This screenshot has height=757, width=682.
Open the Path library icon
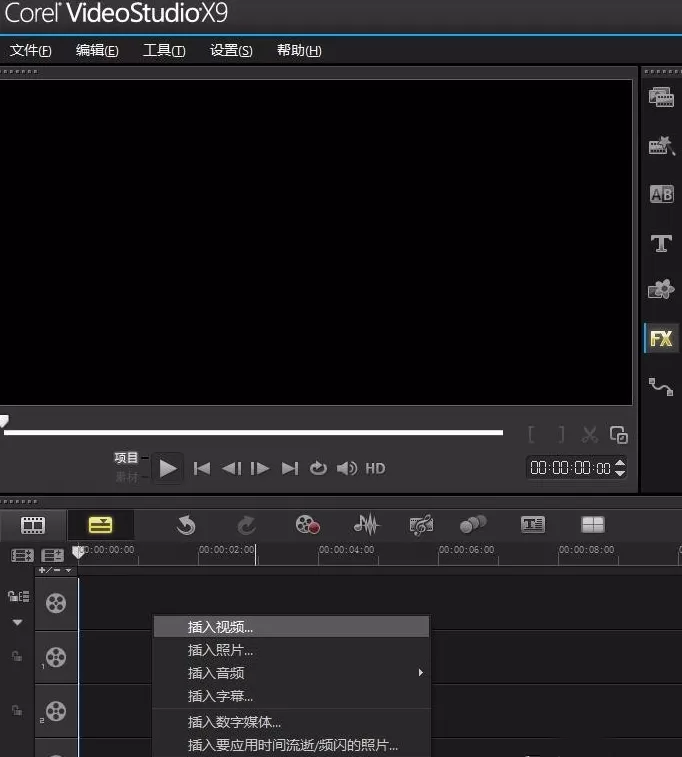pyautogui.click(x=661, y=387)
